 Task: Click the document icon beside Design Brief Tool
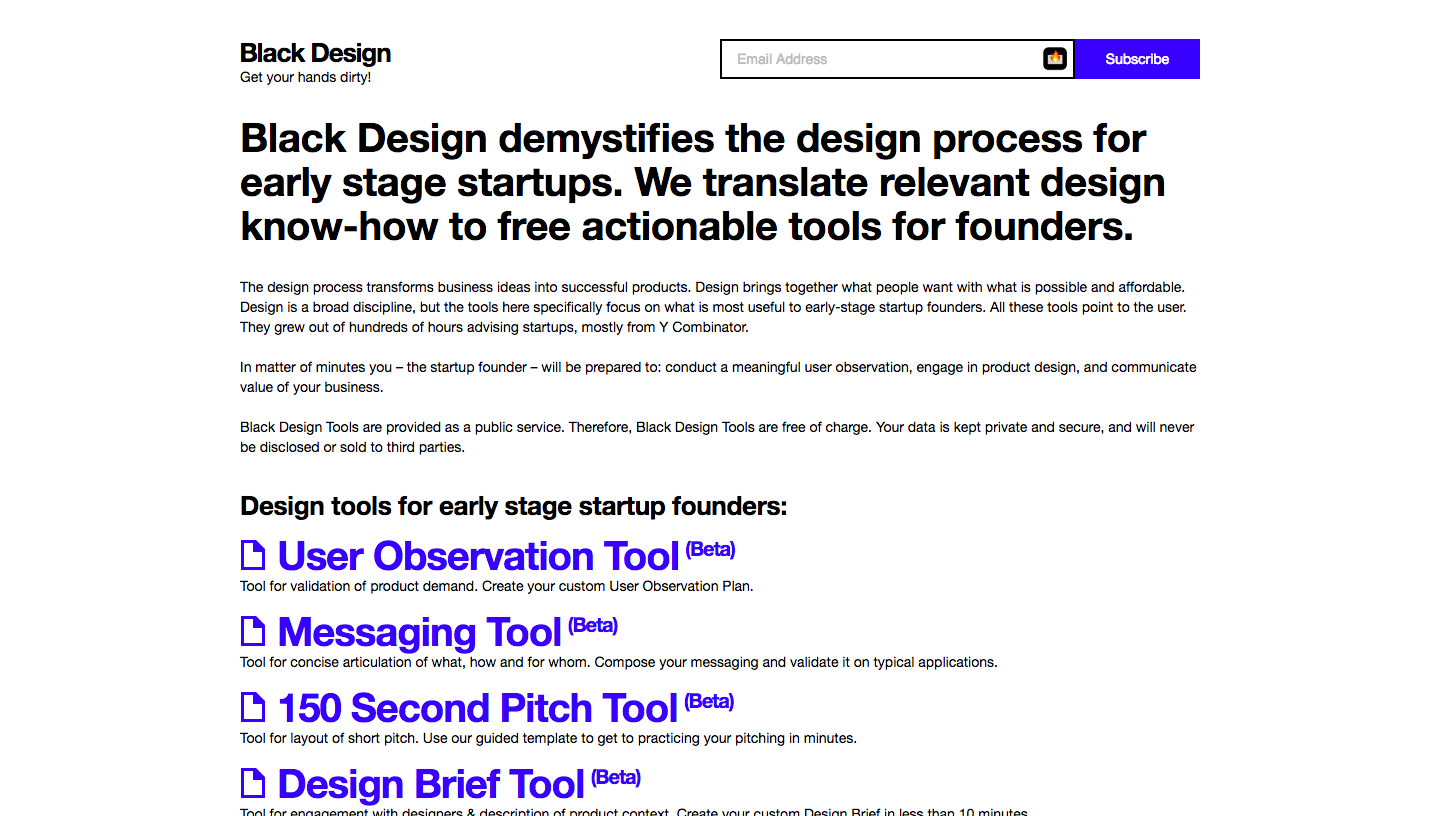click(252, 783)
